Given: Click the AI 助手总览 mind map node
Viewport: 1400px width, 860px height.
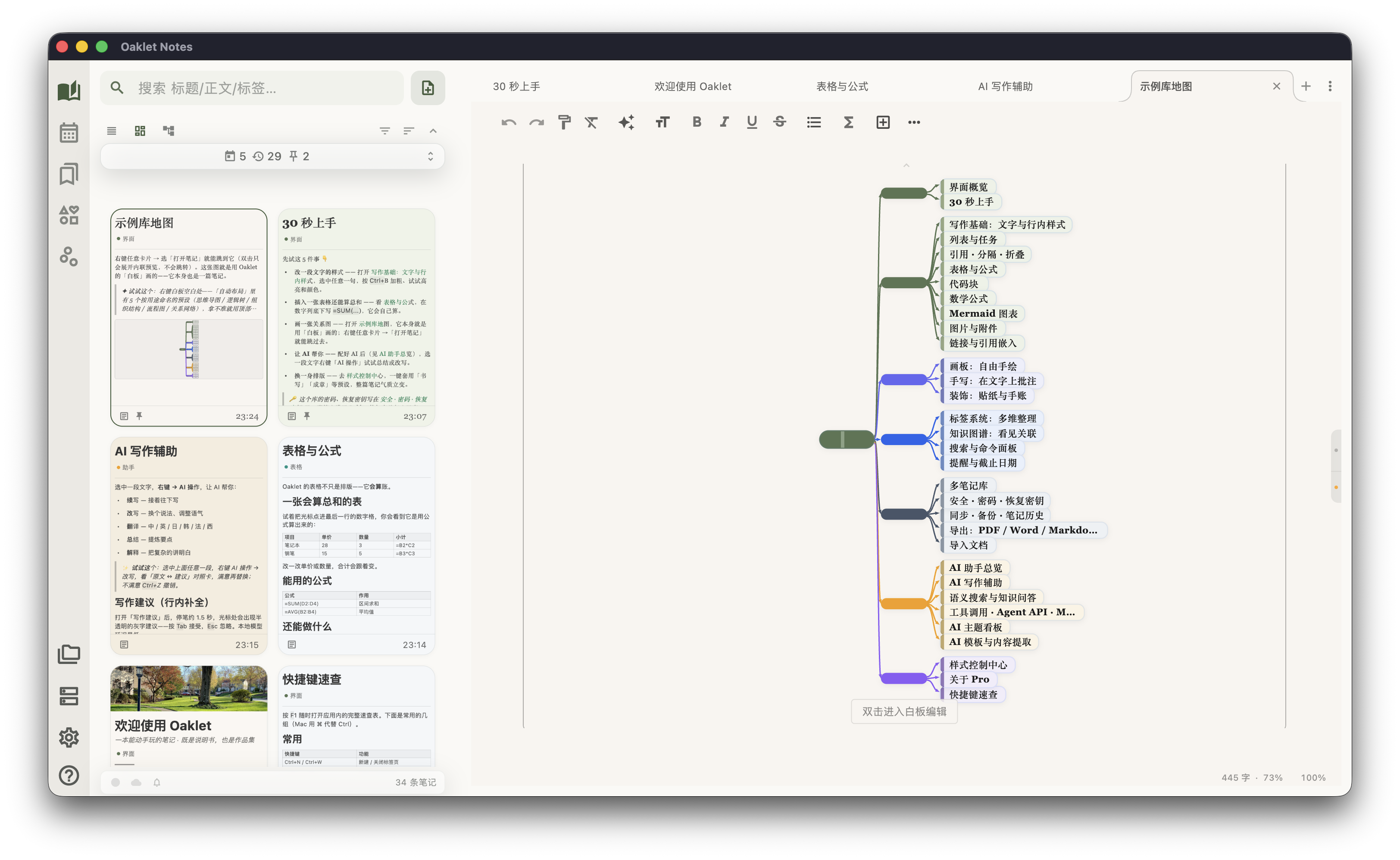Looking at the screenshot, I should [x=975, y=567].
